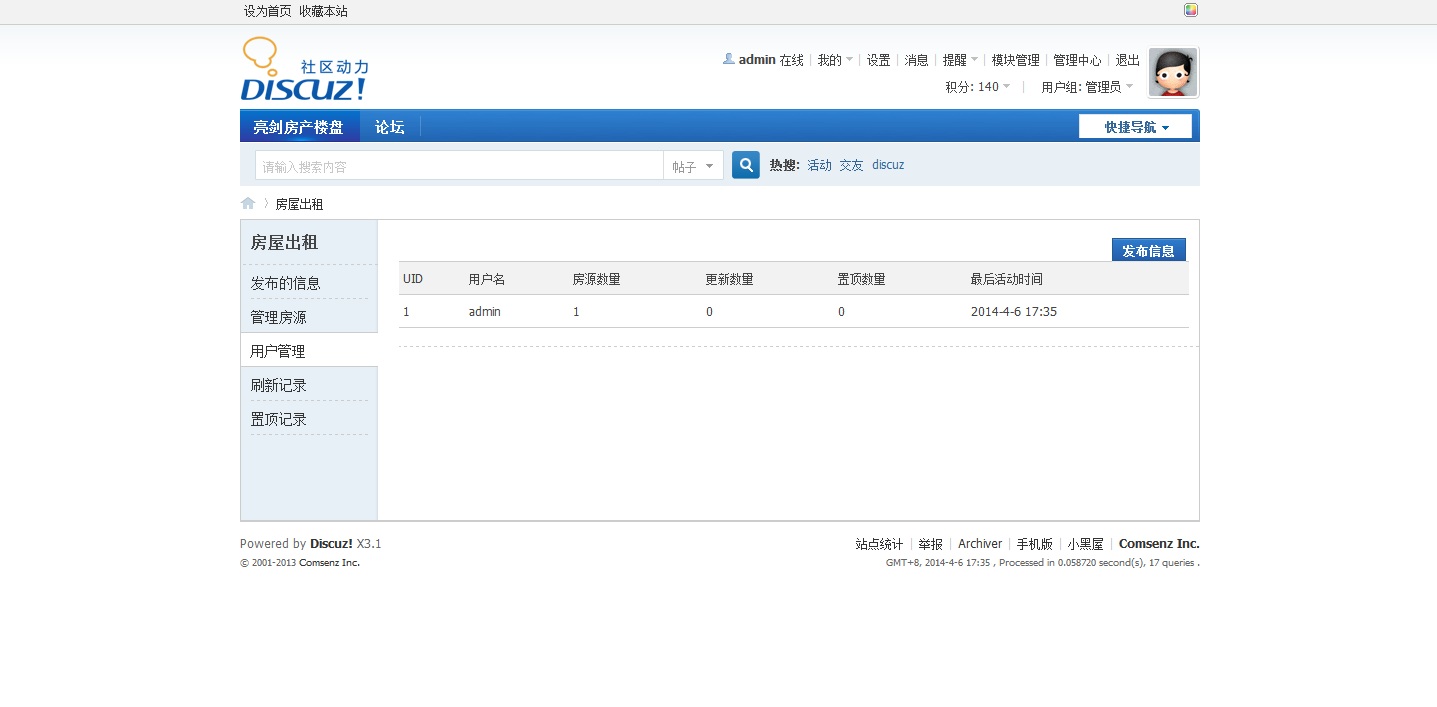Click the search content input field
This screenshot has height=707, width=1437.
(458, 166)
